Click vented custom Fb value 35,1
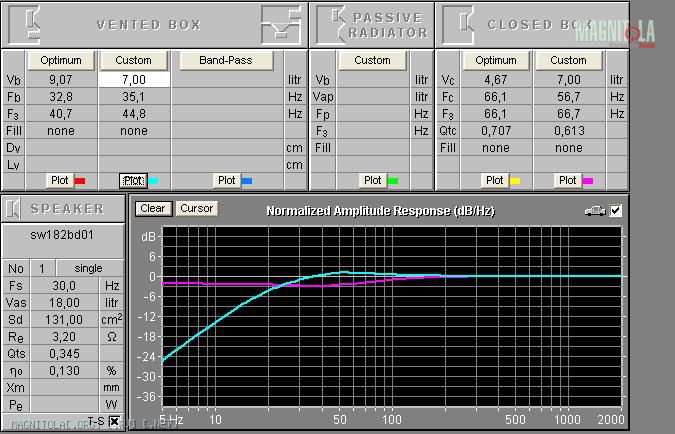This screenshot has width=675, height=434. [134, 97]
